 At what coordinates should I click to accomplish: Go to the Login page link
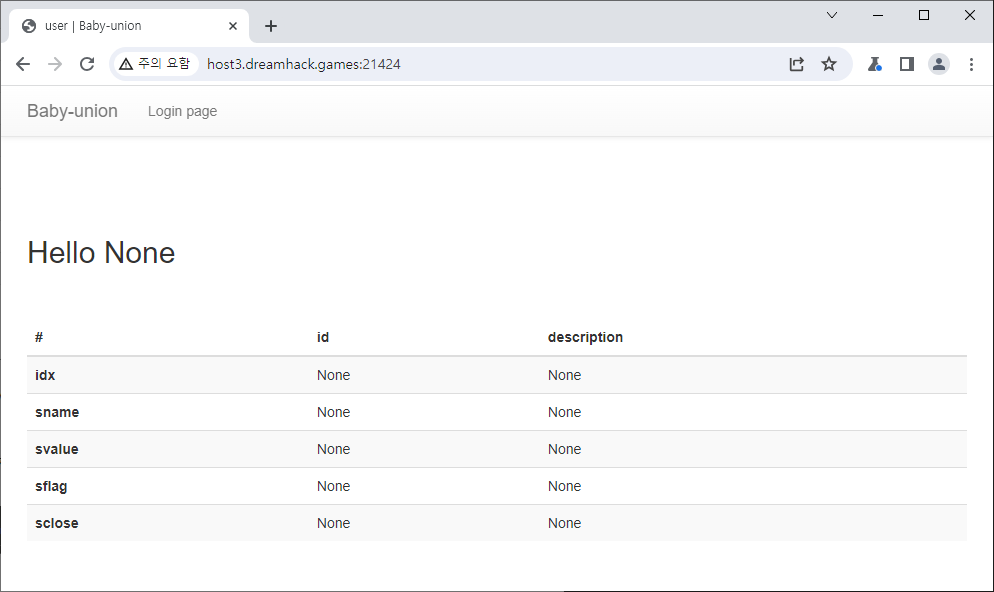coord(182,111)
